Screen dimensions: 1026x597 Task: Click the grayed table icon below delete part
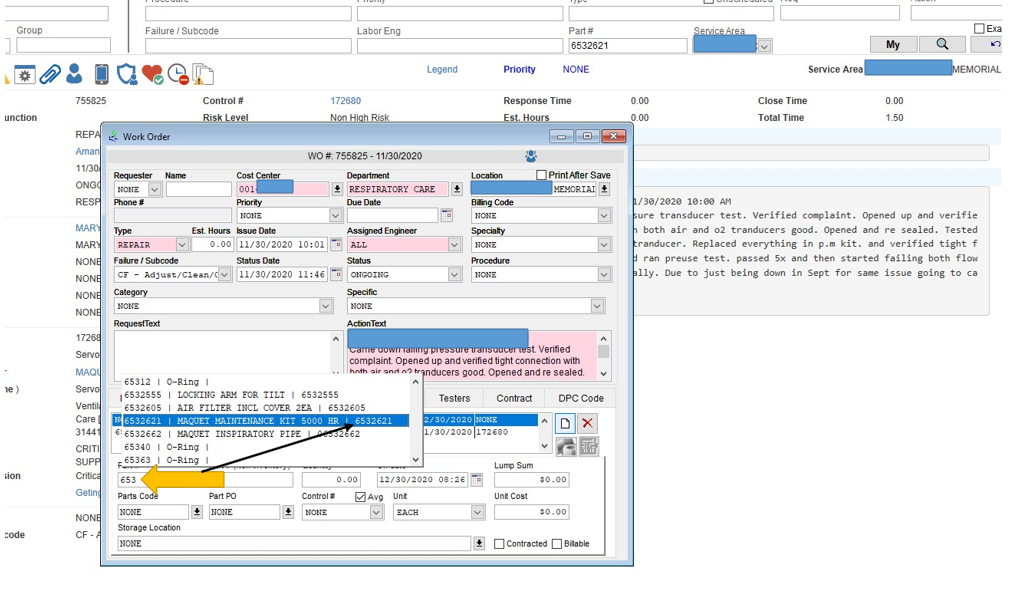pos(589,447)
